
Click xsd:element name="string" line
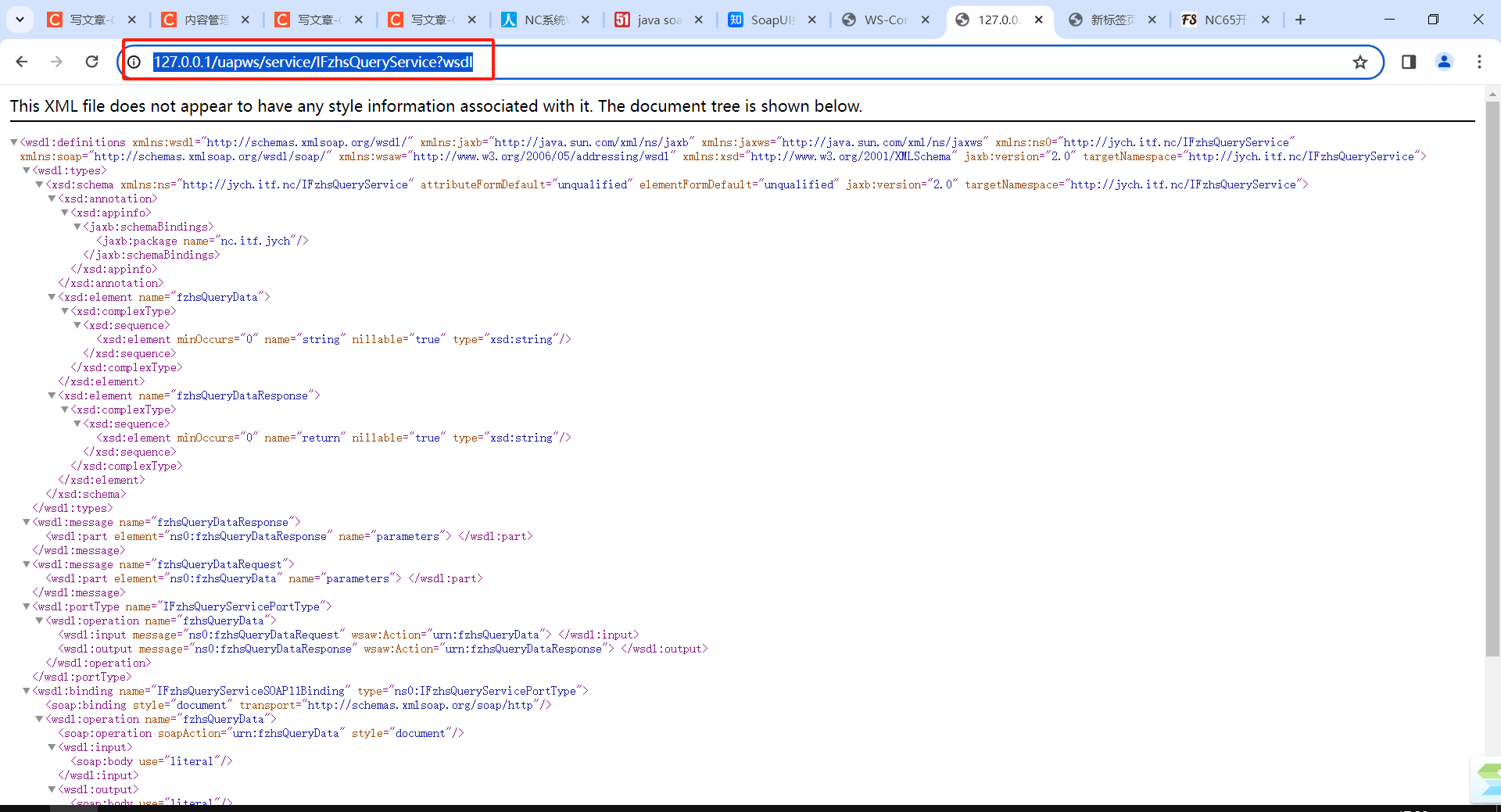click(x=334, y=339)
